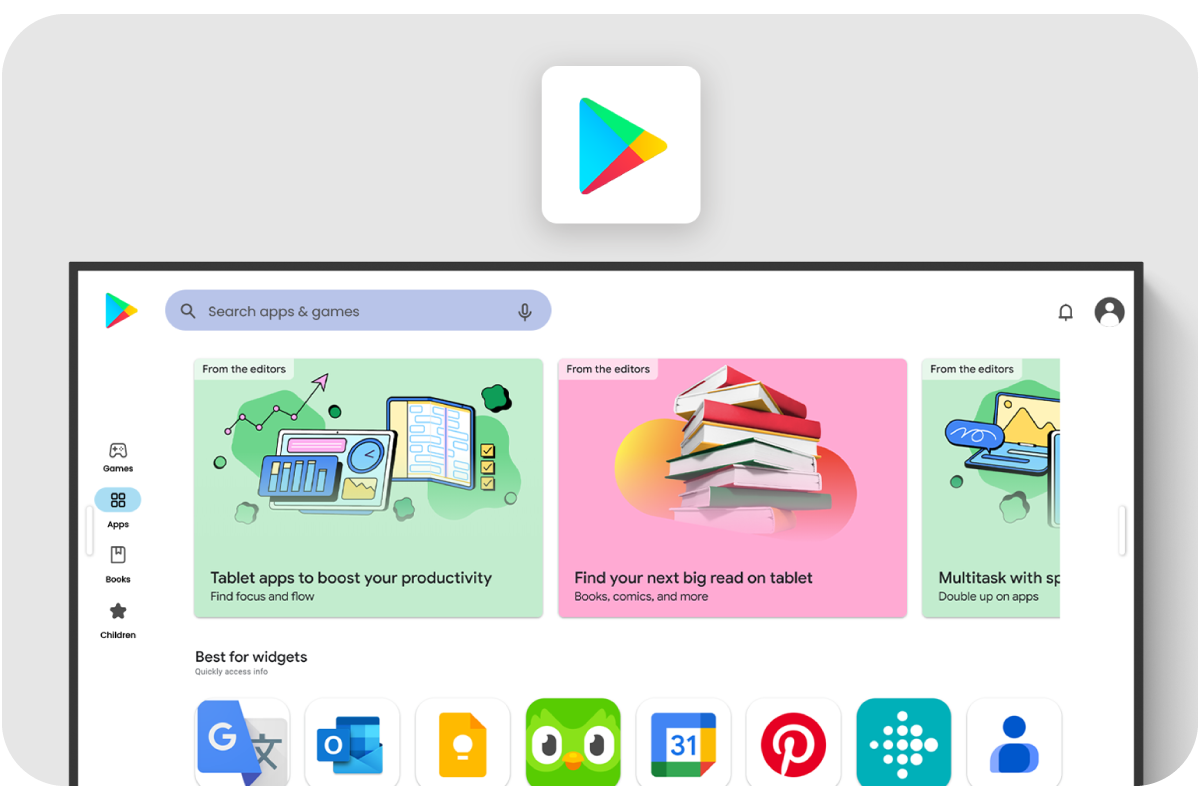
Task: Open the Google Translate app icon
Action: coord(242,742)
